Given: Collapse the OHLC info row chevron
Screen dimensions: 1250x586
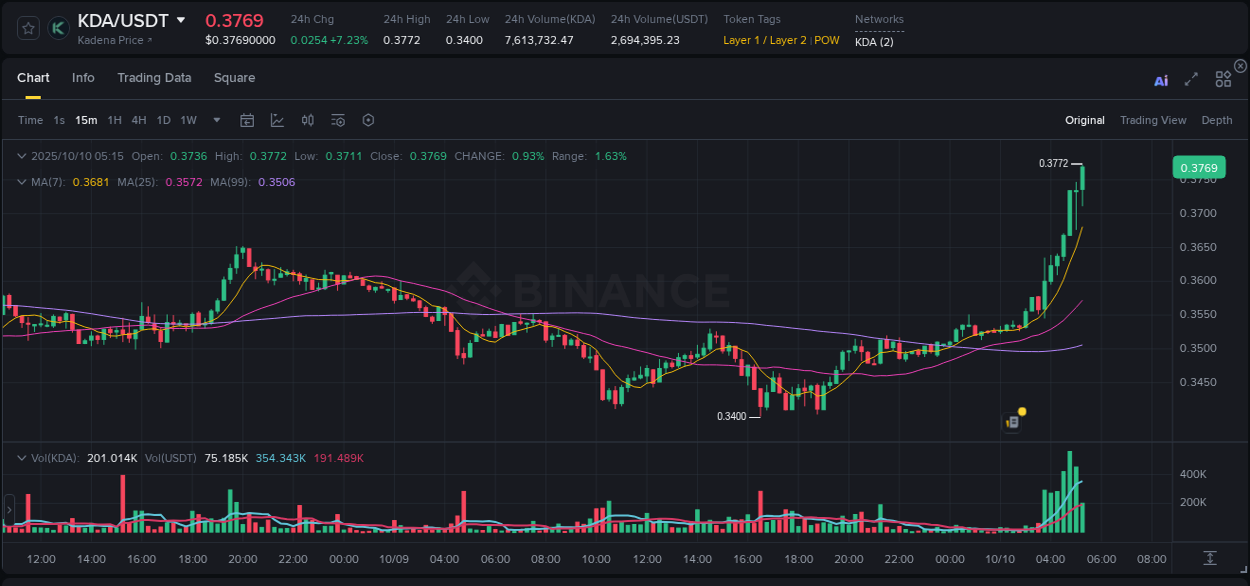Looking at the screenshot, I should tap(22, 156).
